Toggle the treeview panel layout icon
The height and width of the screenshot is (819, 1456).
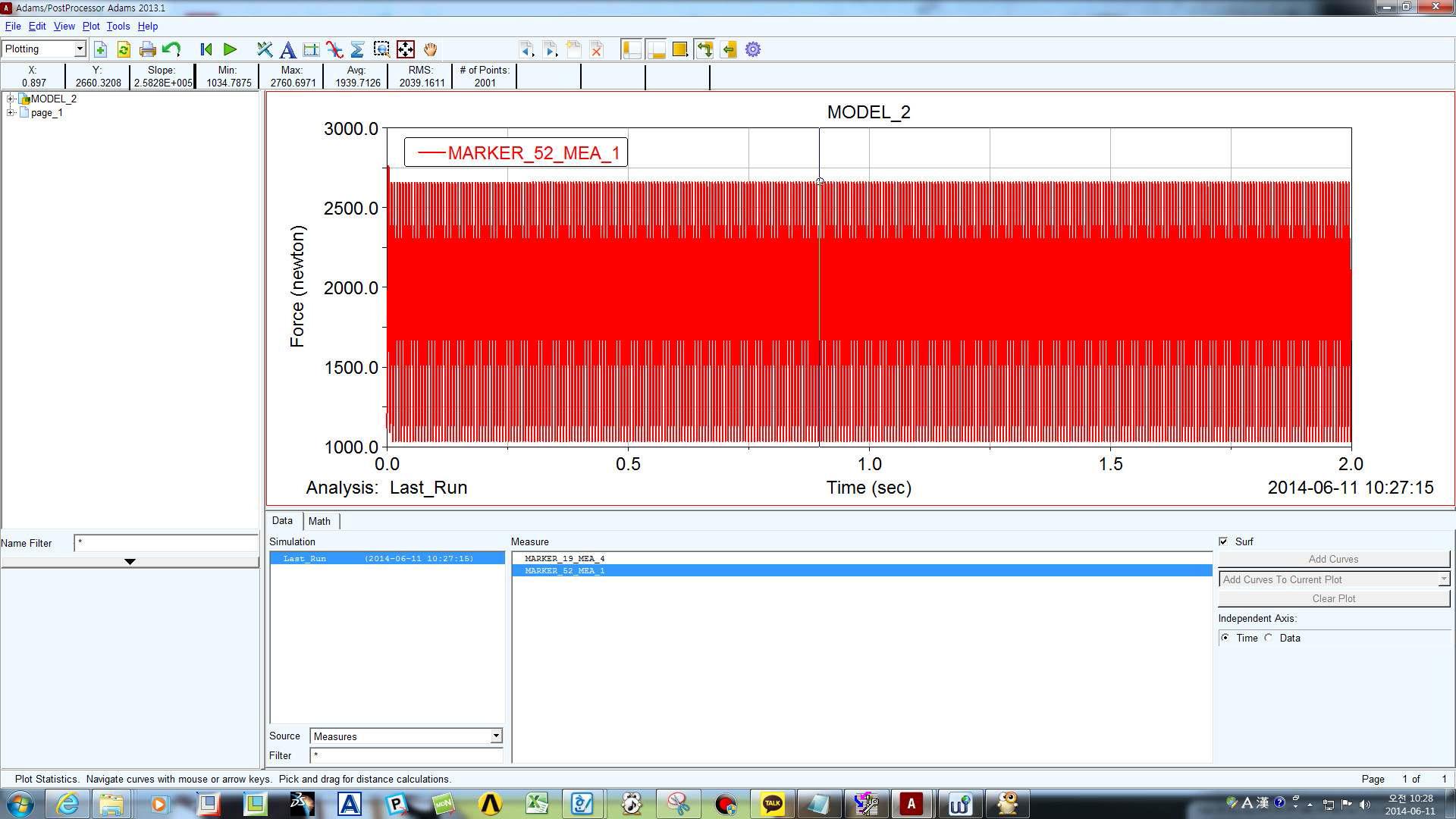(632, 50)
